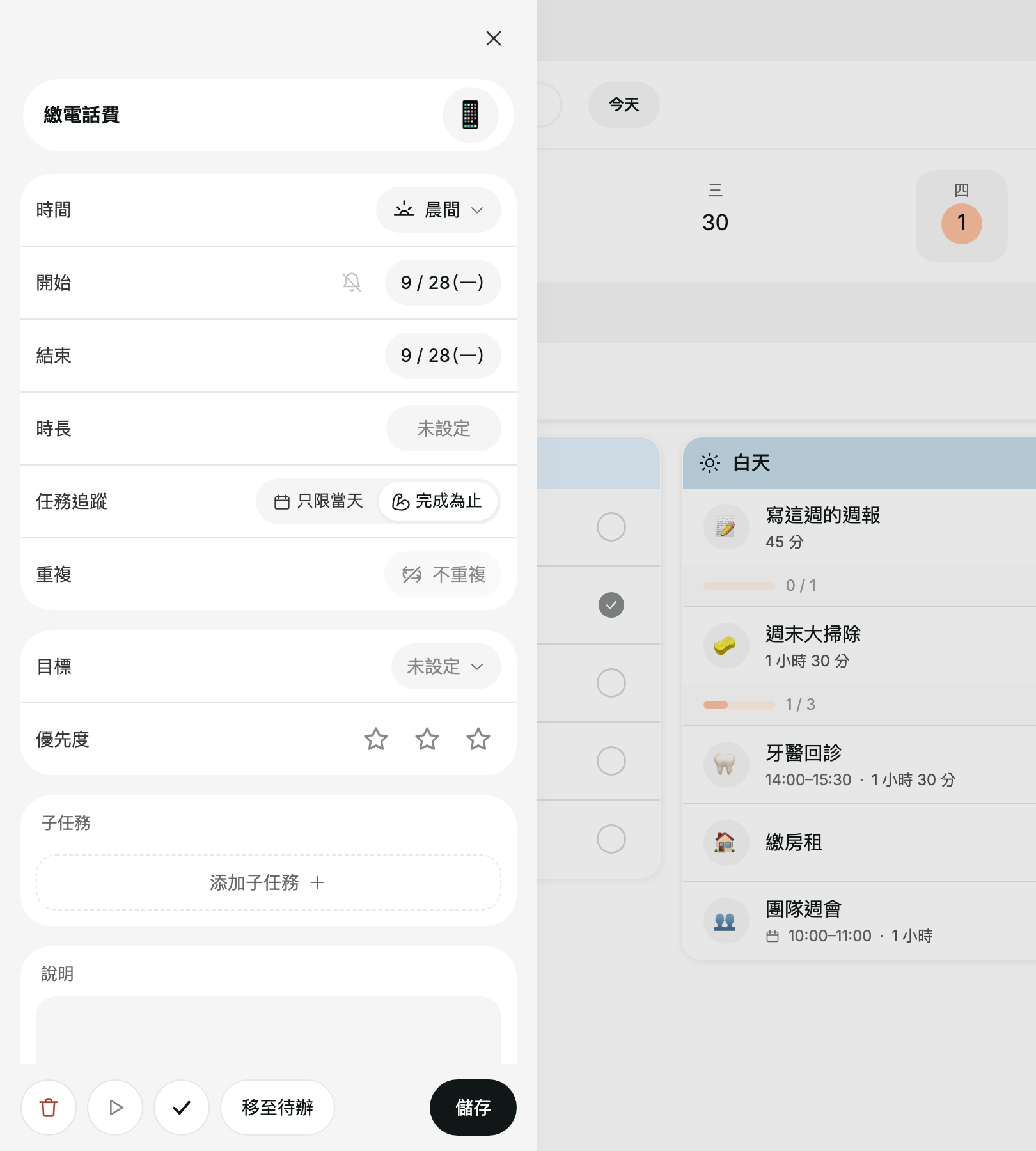This screenshot has width=1036, height=1151.
Task: Check the bottom empty task circle
Action: point(611,839)
